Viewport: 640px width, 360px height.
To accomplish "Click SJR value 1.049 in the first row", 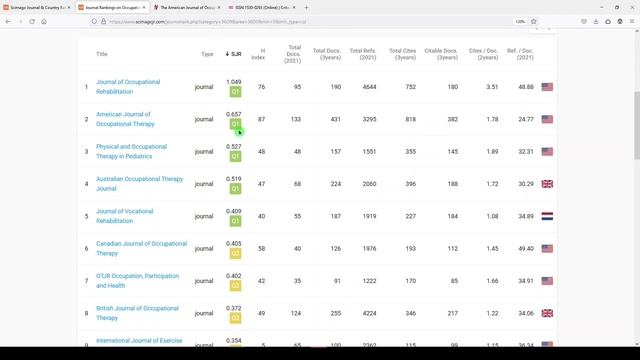I will [x=234, y=82].
